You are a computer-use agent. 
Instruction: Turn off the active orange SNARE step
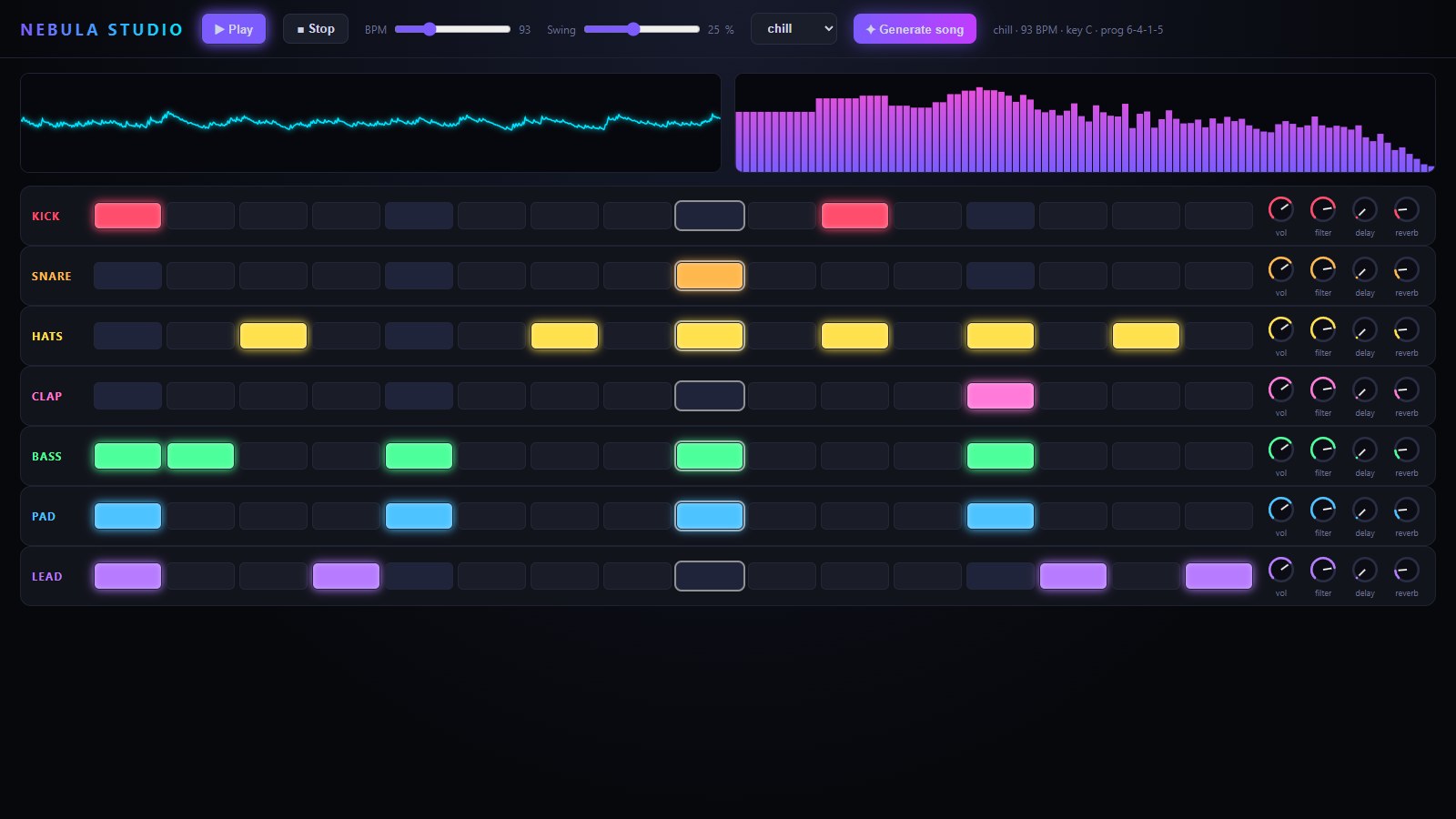click(710, 276)
